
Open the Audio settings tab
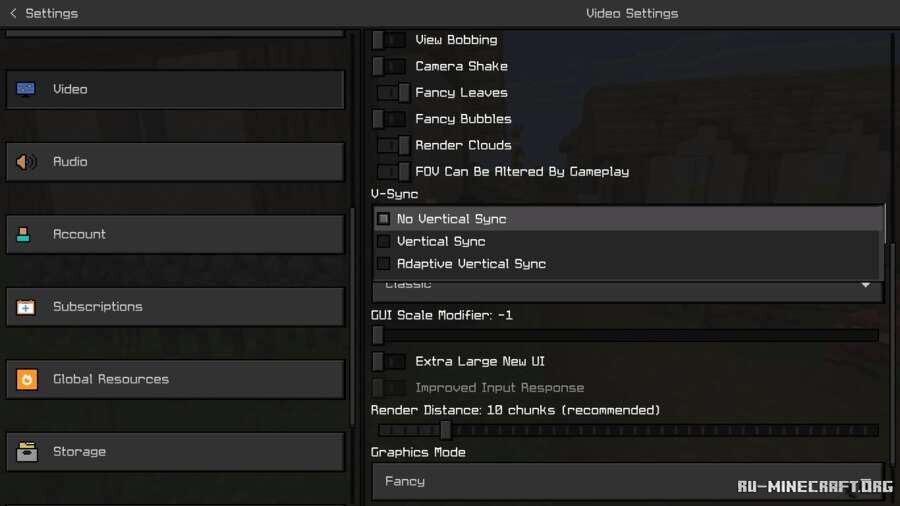pyautogui.click(x=175, y=162)
